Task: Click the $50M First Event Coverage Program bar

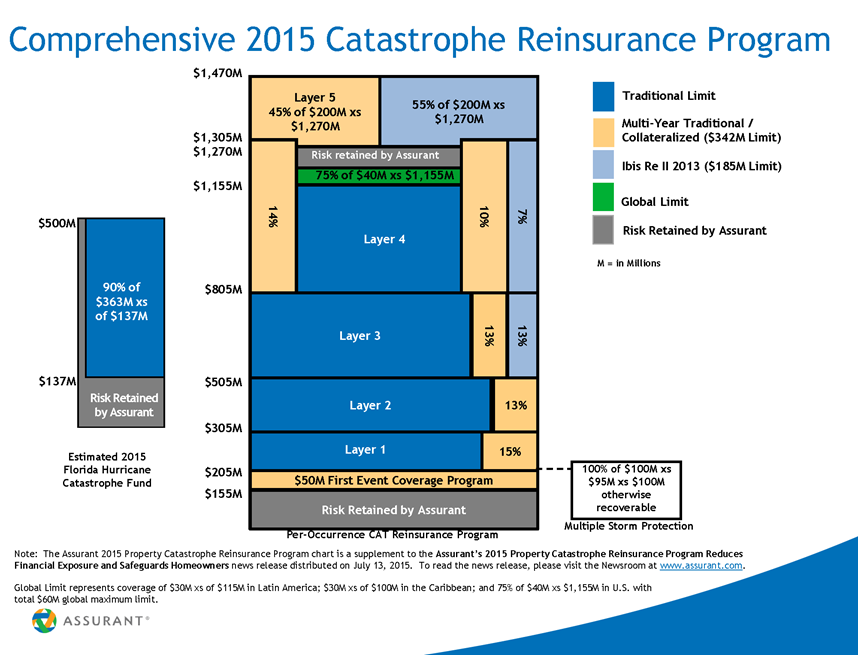Action: (393, 480)
